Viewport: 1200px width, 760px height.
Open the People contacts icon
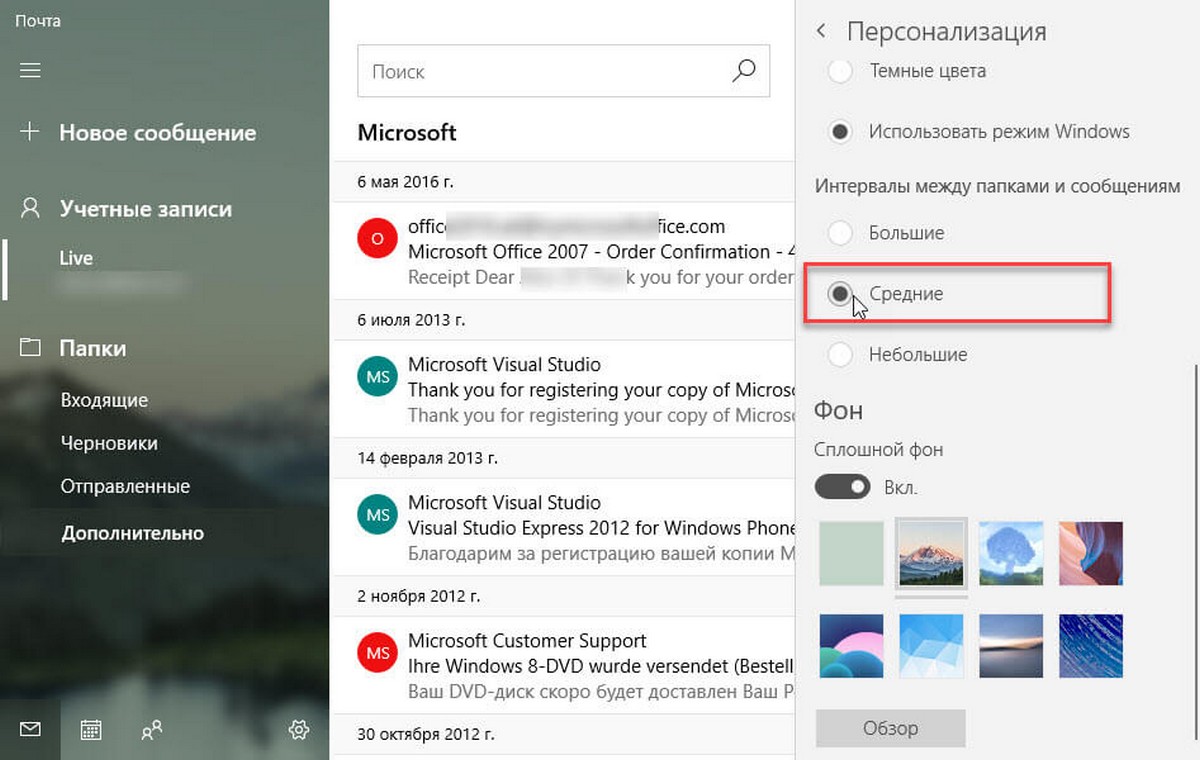[152, 730]
